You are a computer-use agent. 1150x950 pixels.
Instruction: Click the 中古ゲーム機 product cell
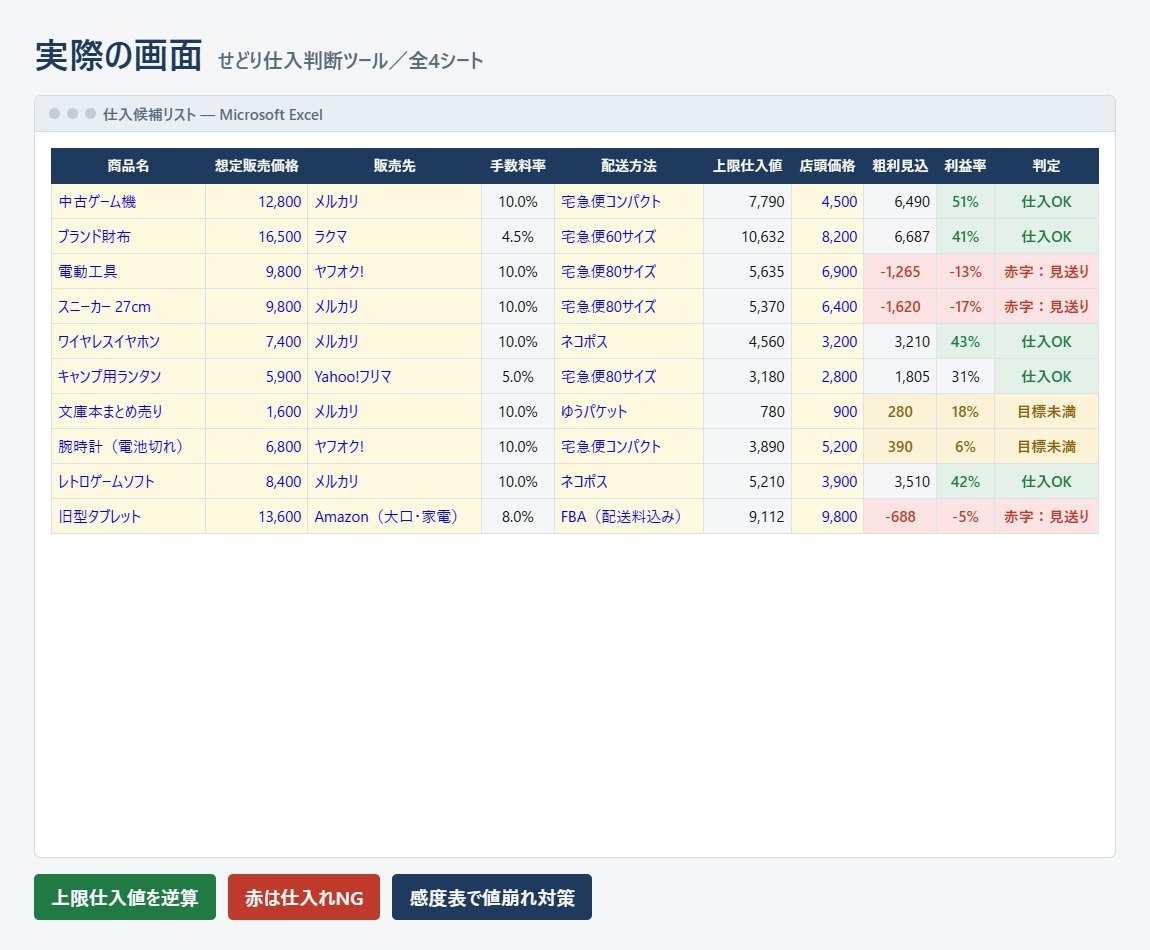point(128,201)
